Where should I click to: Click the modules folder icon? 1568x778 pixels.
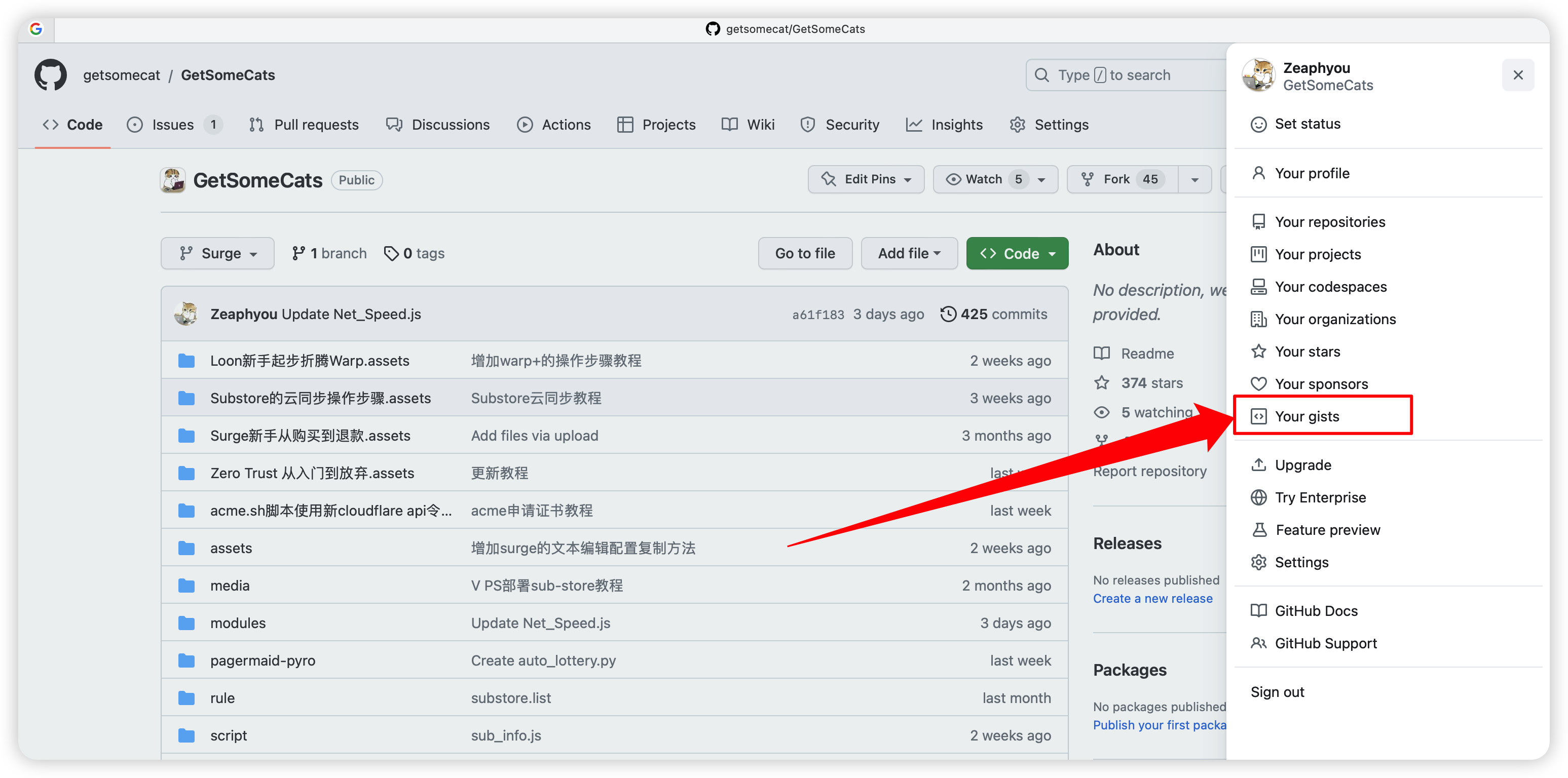[186, 623]
